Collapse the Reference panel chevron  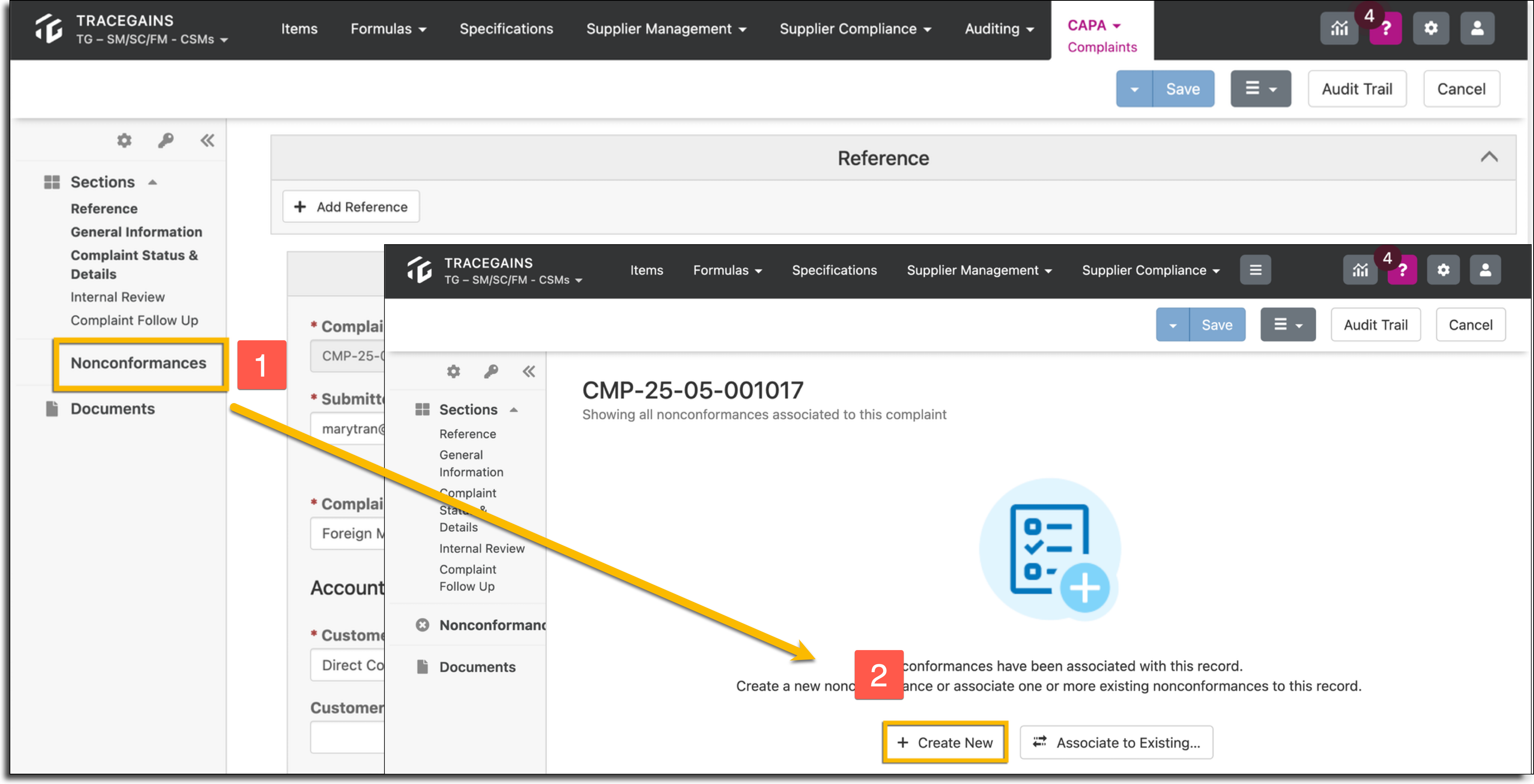click(1489, 157)
